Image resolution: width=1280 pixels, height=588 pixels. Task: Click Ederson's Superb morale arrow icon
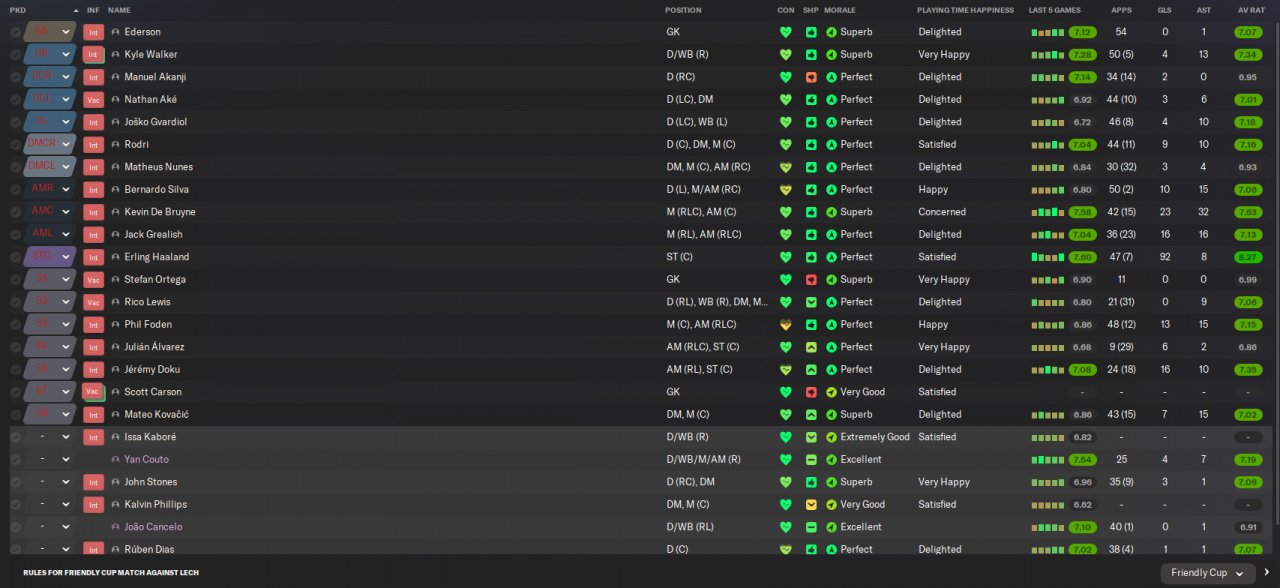pos(831,32)
